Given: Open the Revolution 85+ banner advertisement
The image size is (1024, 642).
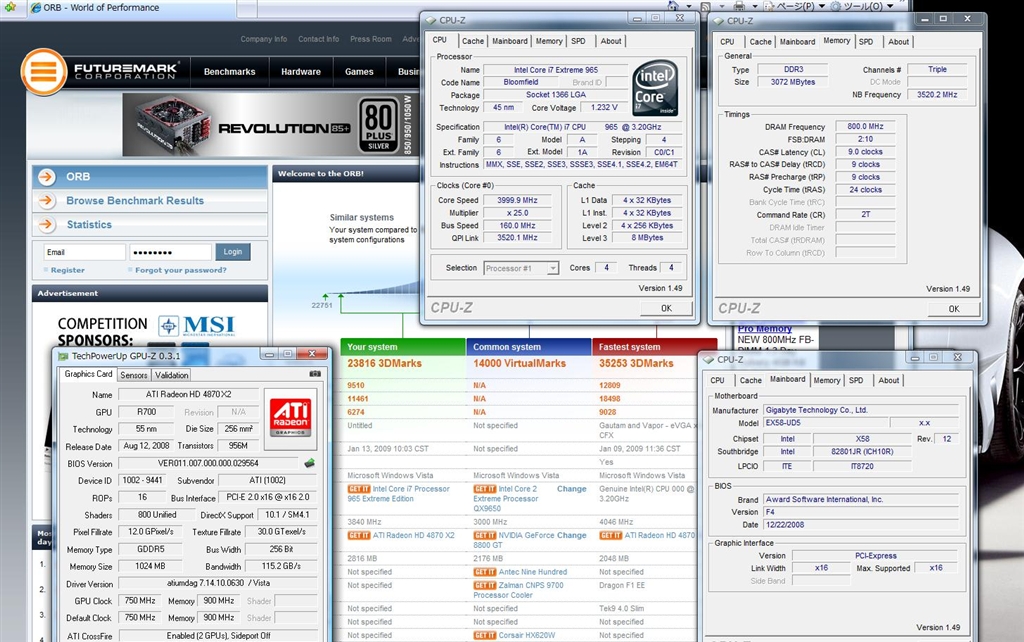Looking at the screenshot, I should pos(269,124).
